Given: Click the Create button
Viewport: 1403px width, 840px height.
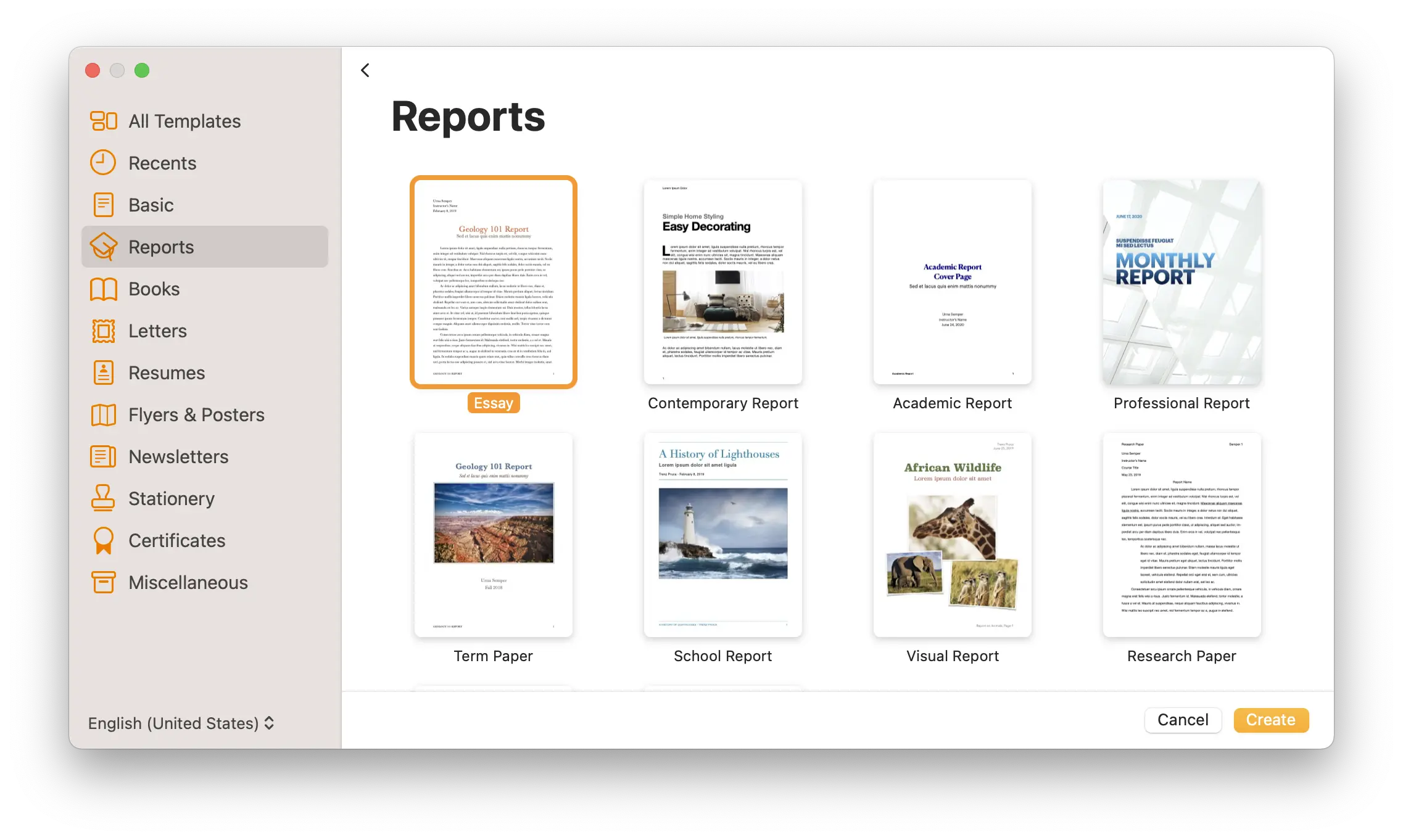Looking at the screenshot, I should click(1271, 720).
